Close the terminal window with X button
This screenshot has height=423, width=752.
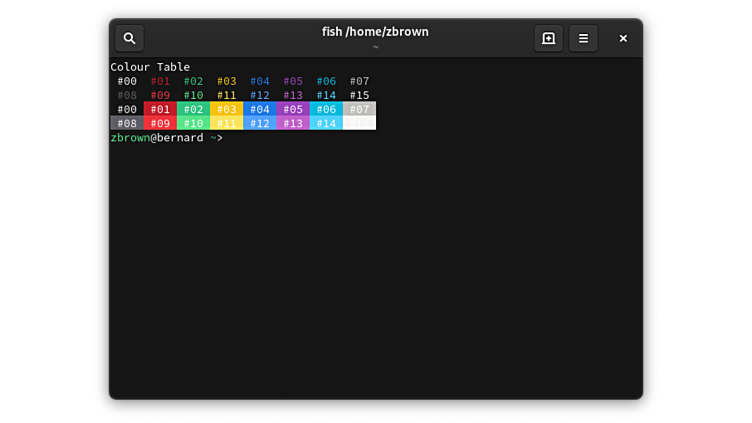[x=623, y=38]
